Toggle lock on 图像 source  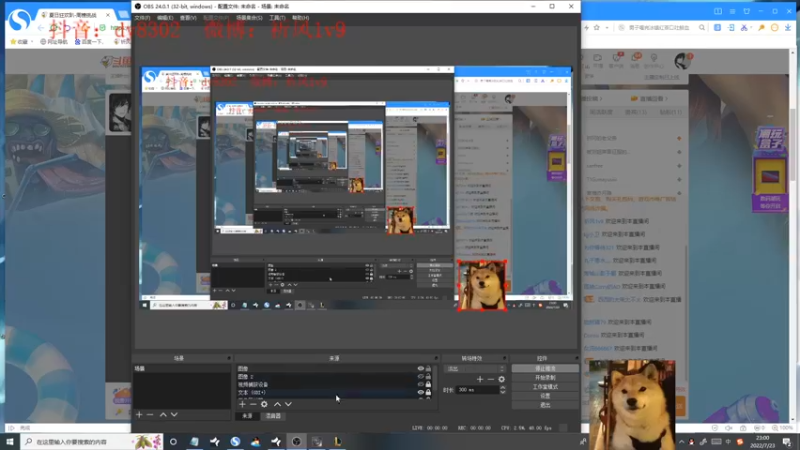428,368
